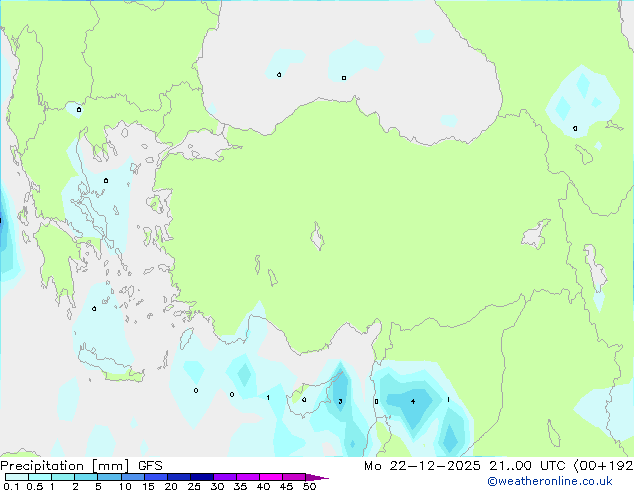Pick the 40–45 mm magenta legend swatch
634x490 pixels.
(x=271, y=477)
